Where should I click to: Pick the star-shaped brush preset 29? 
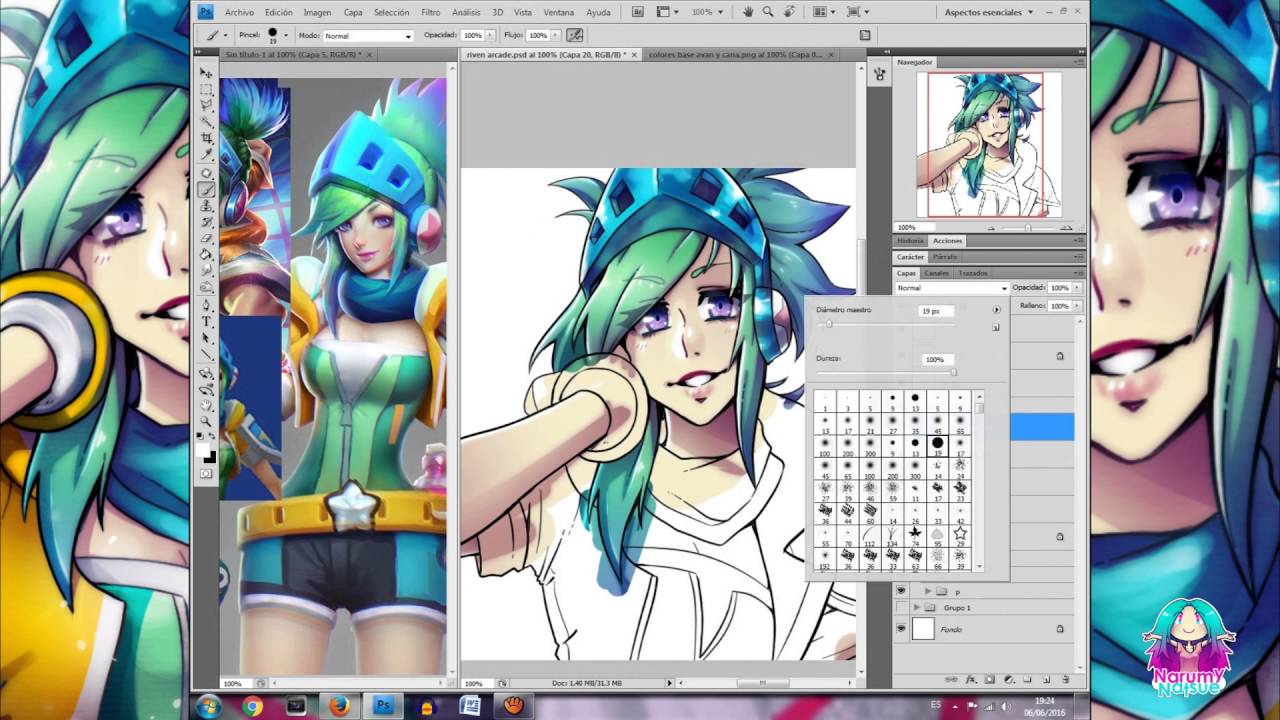(960, 535)
